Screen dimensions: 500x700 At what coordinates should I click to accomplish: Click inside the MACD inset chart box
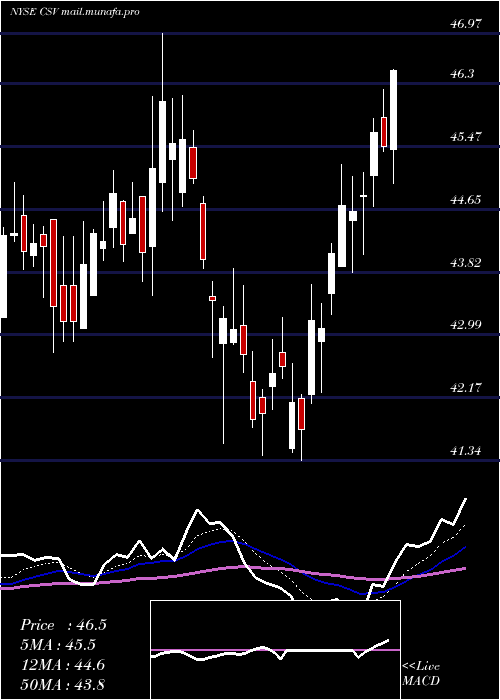(x=275, y=650)
